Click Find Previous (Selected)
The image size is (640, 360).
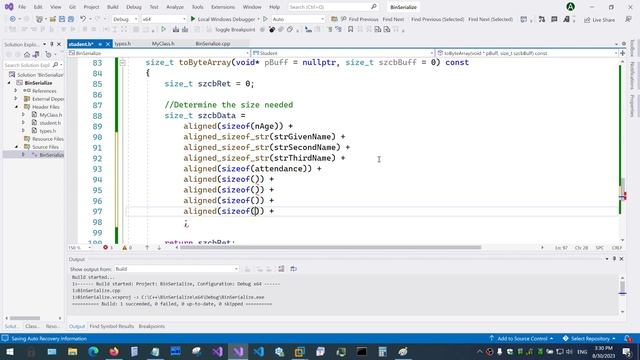[437, 19]
